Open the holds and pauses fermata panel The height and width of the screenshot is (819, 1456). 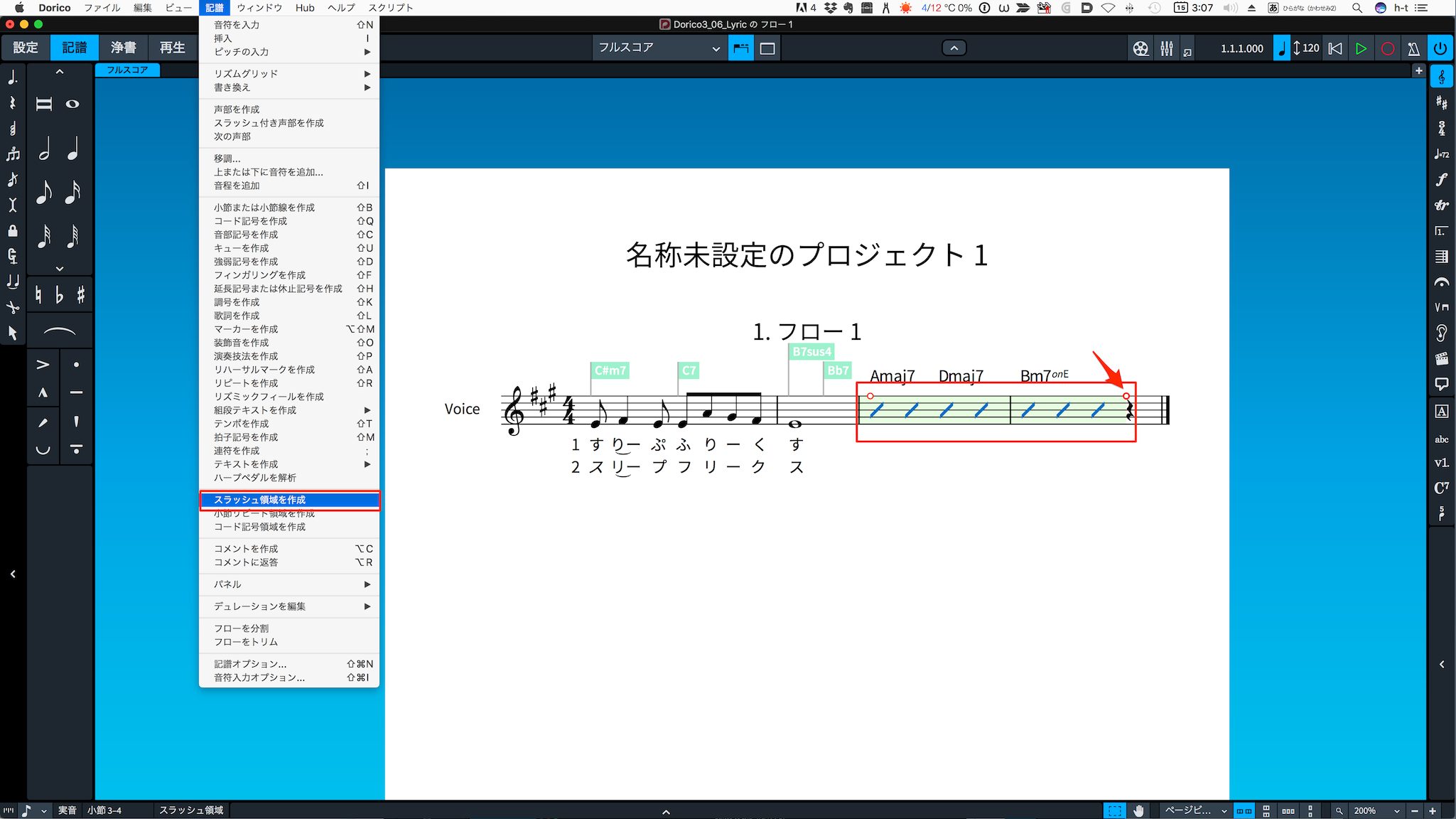point(1441,282)
